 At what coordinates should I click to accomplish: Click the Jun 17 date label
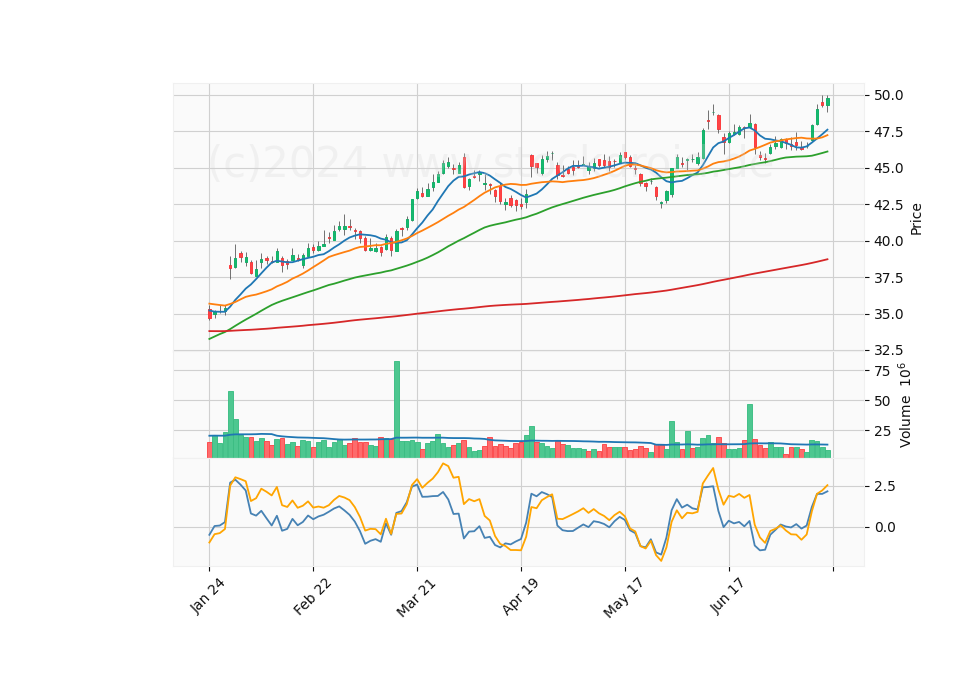(x=727, y=596)
